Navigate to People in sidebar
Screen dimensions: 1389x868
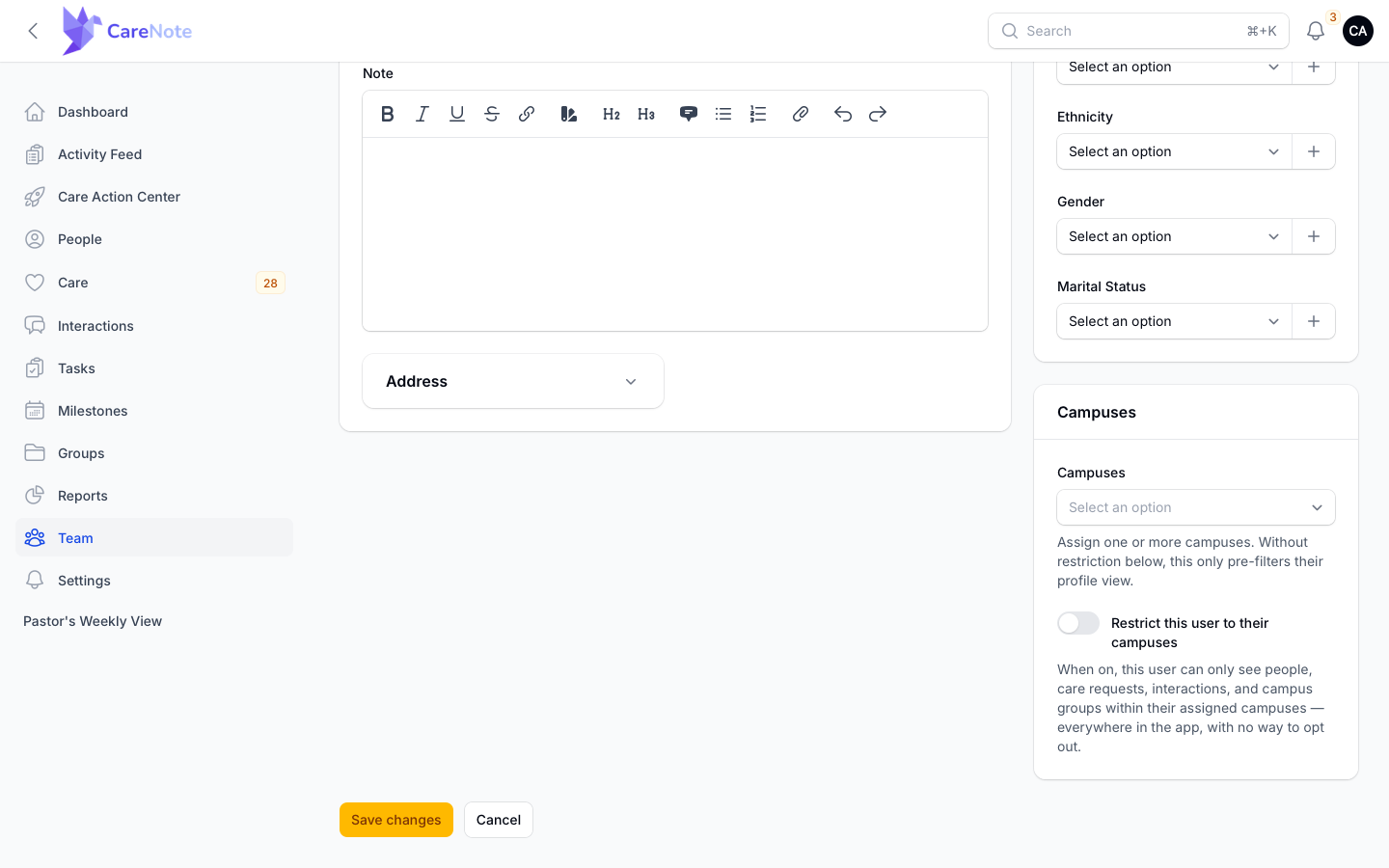click(154, 239)
